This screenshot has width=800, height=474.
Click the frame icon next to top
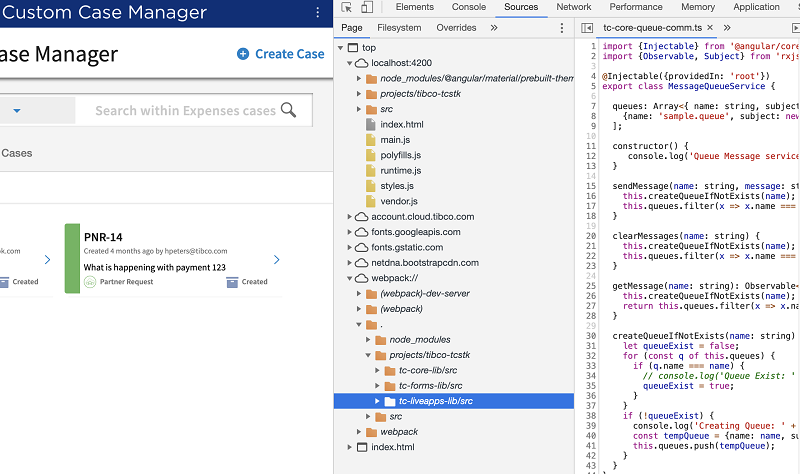point(353,48)
